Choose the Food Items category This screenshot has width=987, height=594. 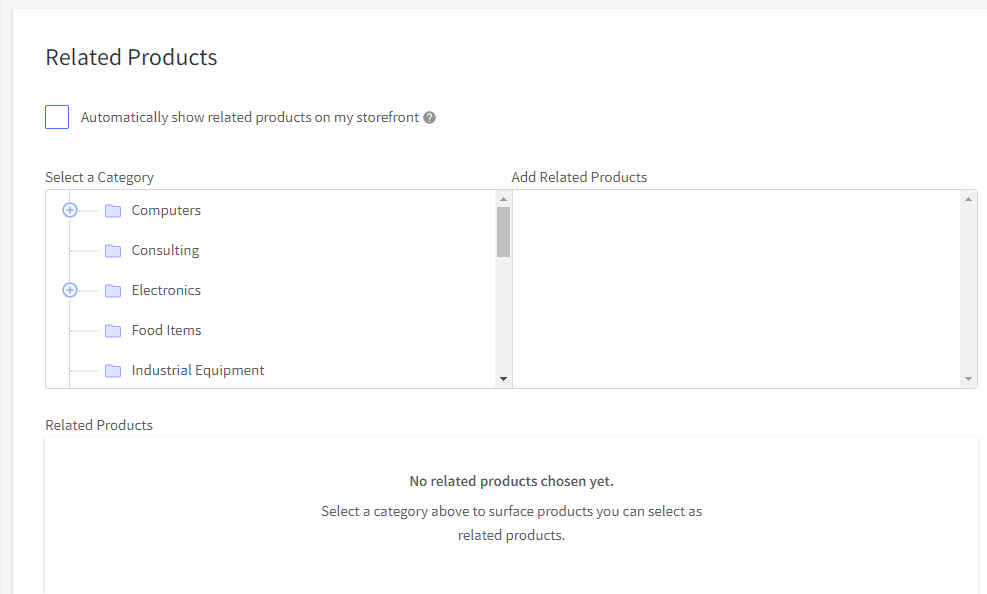click(x=166, y=330)
